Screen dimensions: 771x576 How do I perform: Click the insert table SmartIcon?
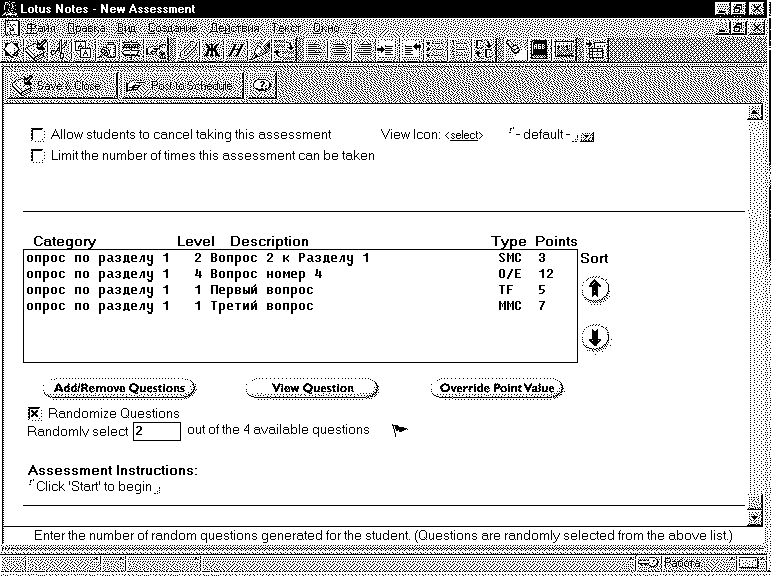[597, 50]
